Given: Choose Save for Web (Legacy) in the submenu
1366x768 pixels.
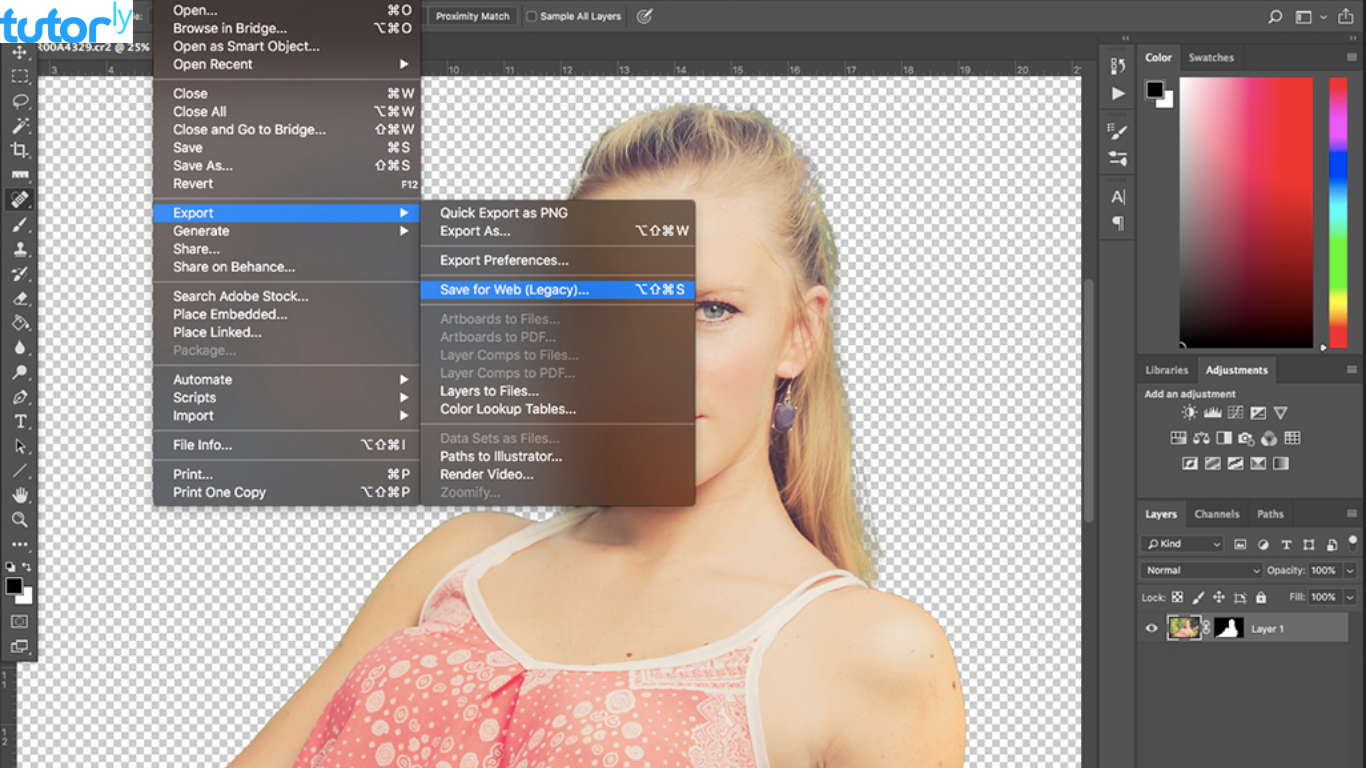Looking at the screenshot, I should point(514,290).
